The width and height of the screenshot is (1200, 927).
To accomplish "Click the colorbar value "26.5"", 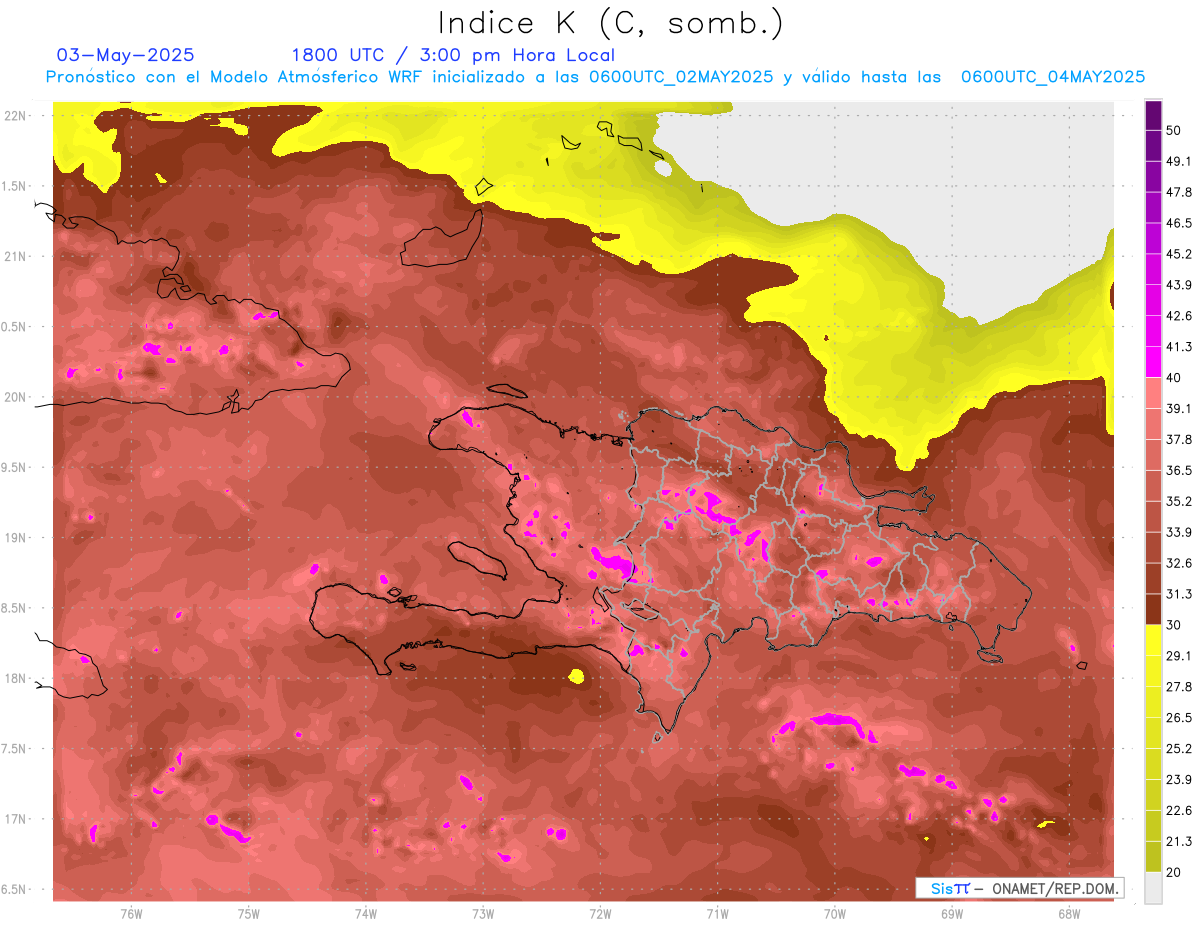I will click(x=1179, y=717).
